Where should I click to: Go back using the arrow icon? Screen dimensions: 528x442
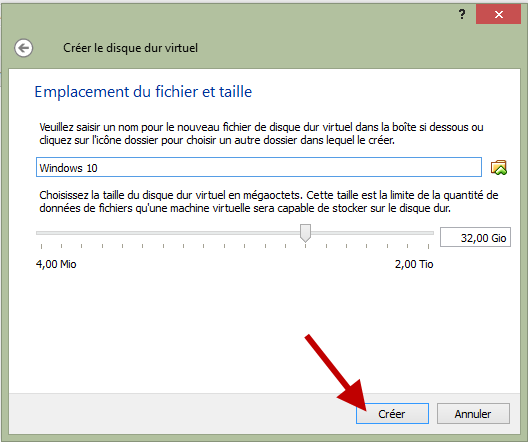pos(24,48)
